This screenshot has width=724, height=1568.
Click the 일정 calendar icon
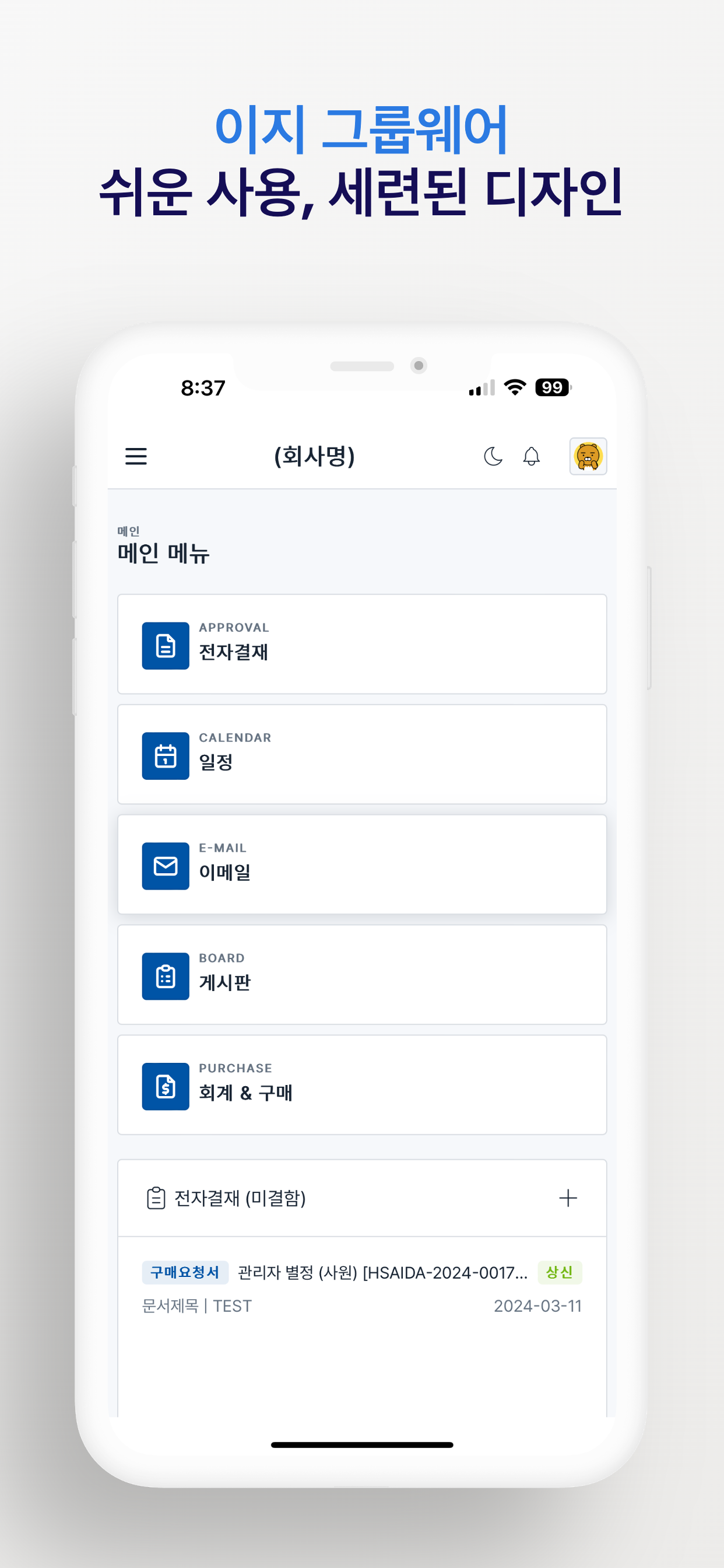pos(166,755)
